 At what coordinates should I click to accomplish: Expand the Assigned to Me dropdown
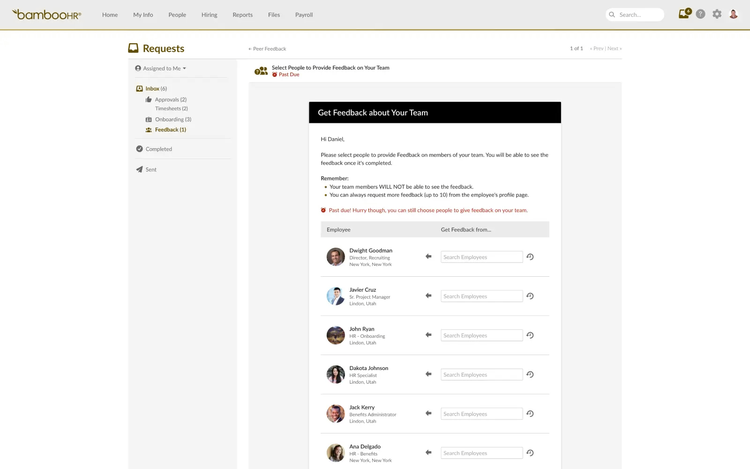tap(161, 68)
